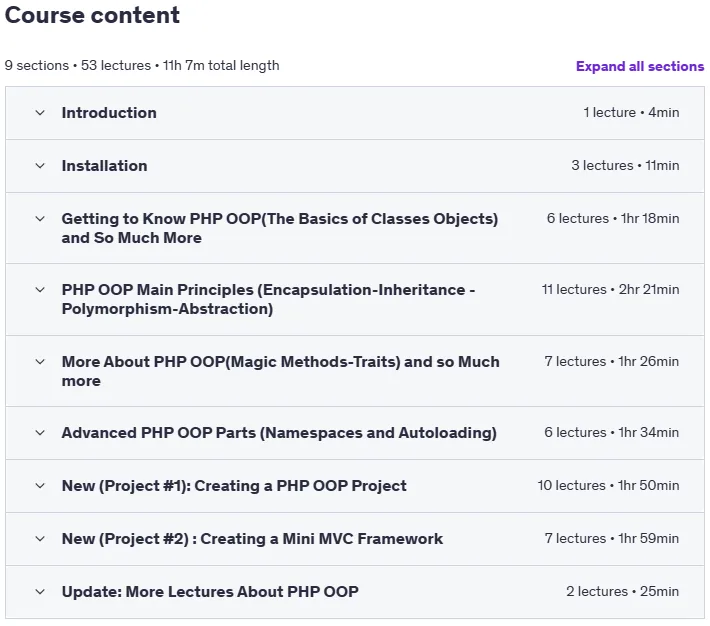Select the Installation section title
The width and height of the screenshot is (710, 626).
105,166
